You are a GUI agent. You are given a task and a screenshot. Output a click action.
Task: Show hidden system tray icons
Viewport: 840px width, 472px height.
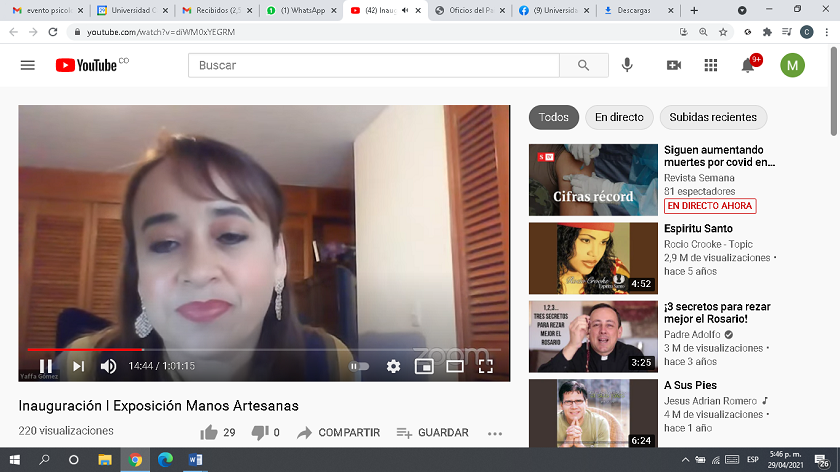pos(685,460)
